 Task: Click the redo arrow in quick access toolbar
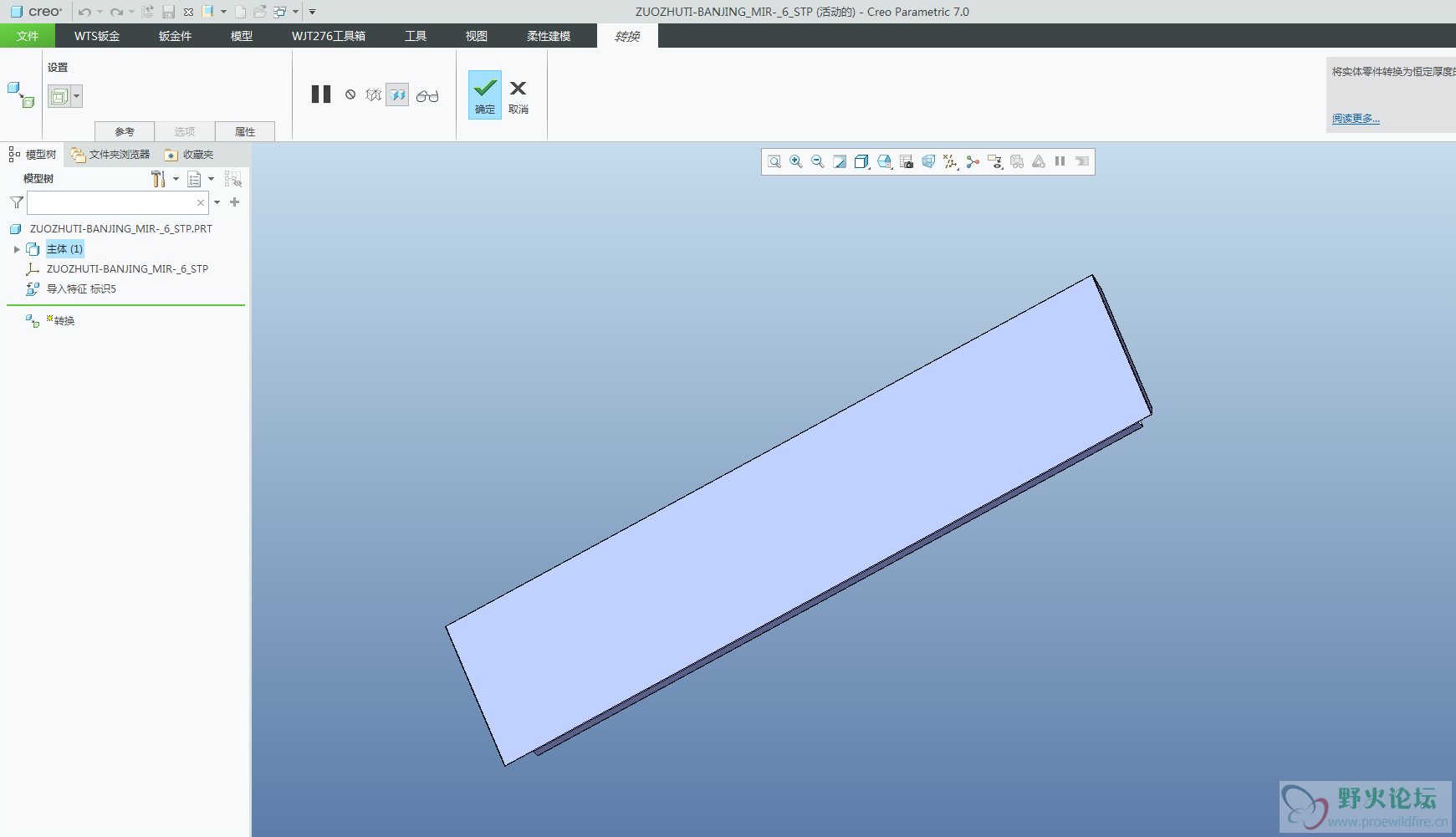pyautogui.click(x=117, y=12)
